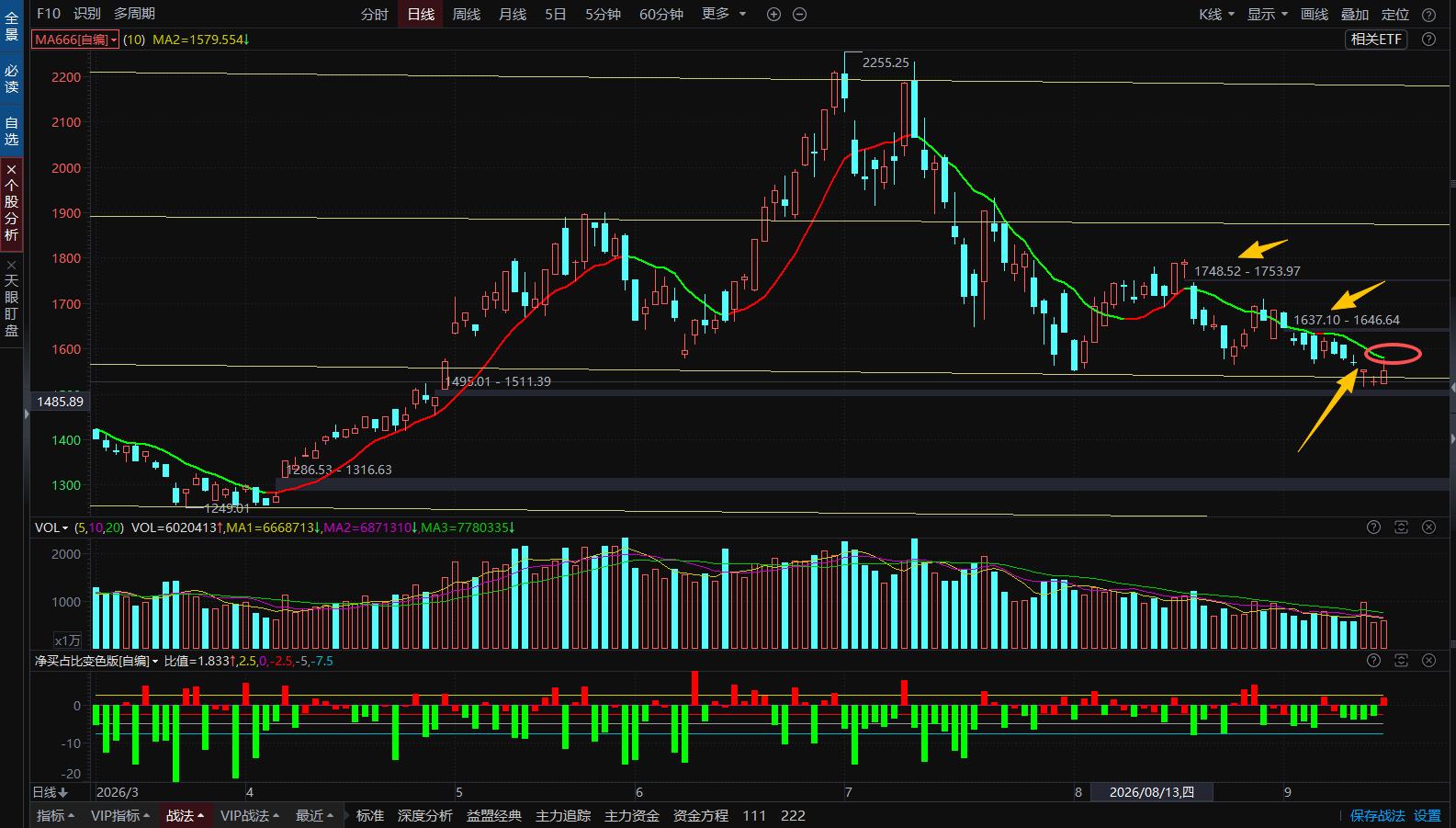
Task: Apply the 主力资金 preset
Action: (632, 816)
